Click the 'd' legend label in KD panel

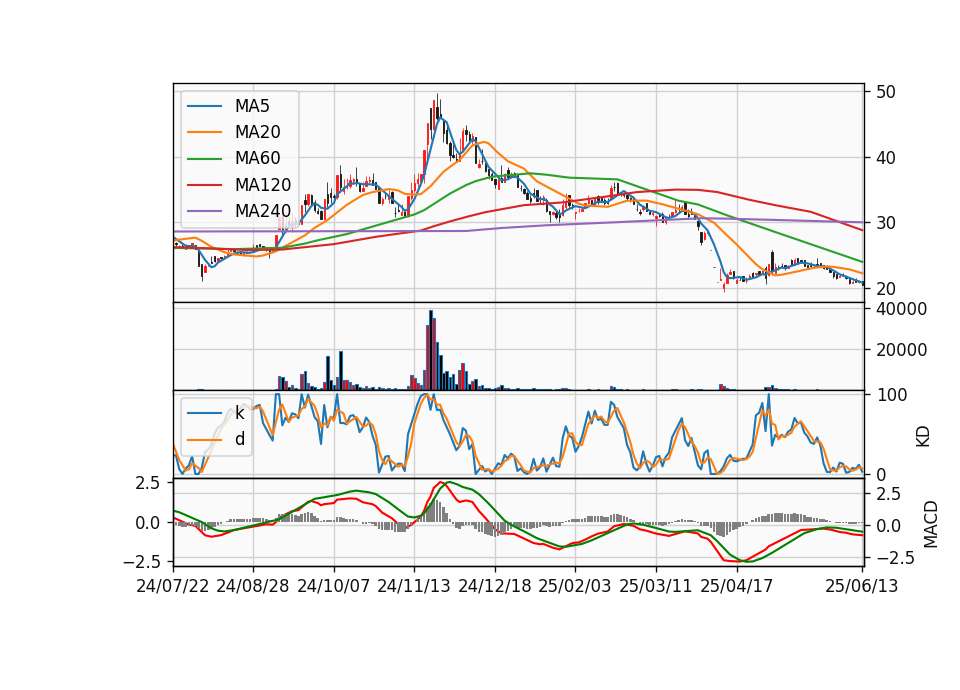point(239,438)
